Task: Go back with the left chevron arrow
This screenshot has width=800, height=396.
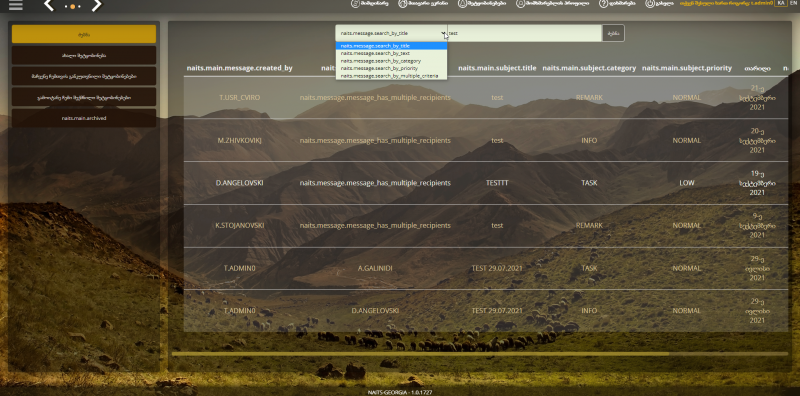Action: 48,5
